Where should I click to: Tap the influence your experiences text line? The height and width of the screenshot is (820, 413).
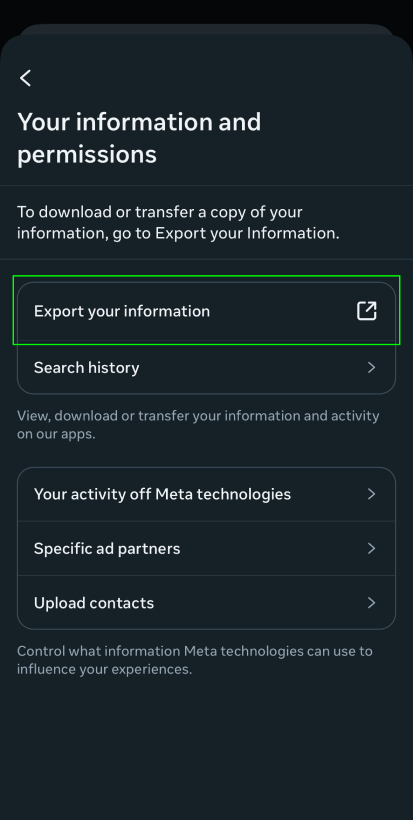pos(105,669)
